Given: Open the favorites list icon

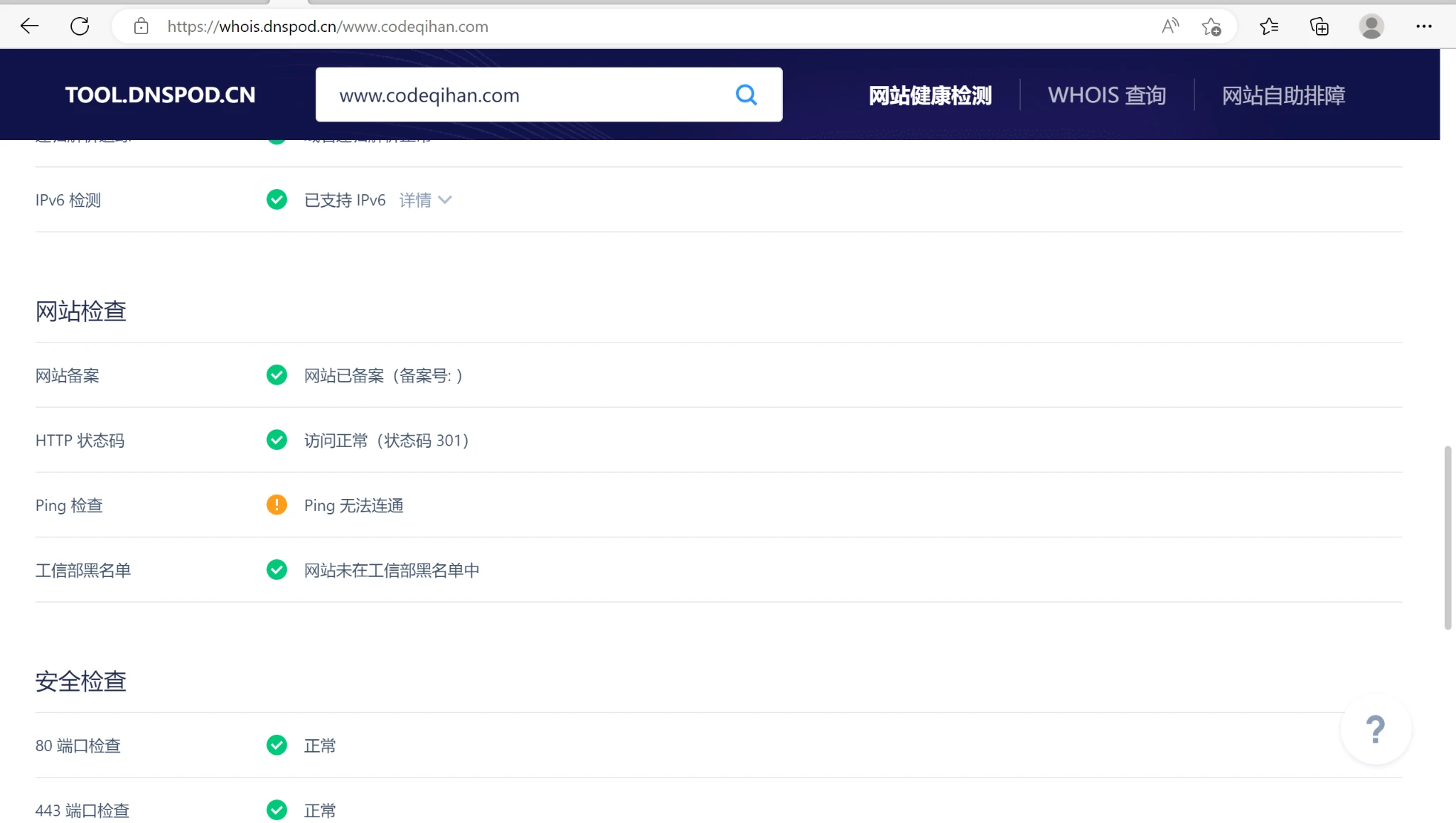Looking at the screenshot, I should [1269, 26].
